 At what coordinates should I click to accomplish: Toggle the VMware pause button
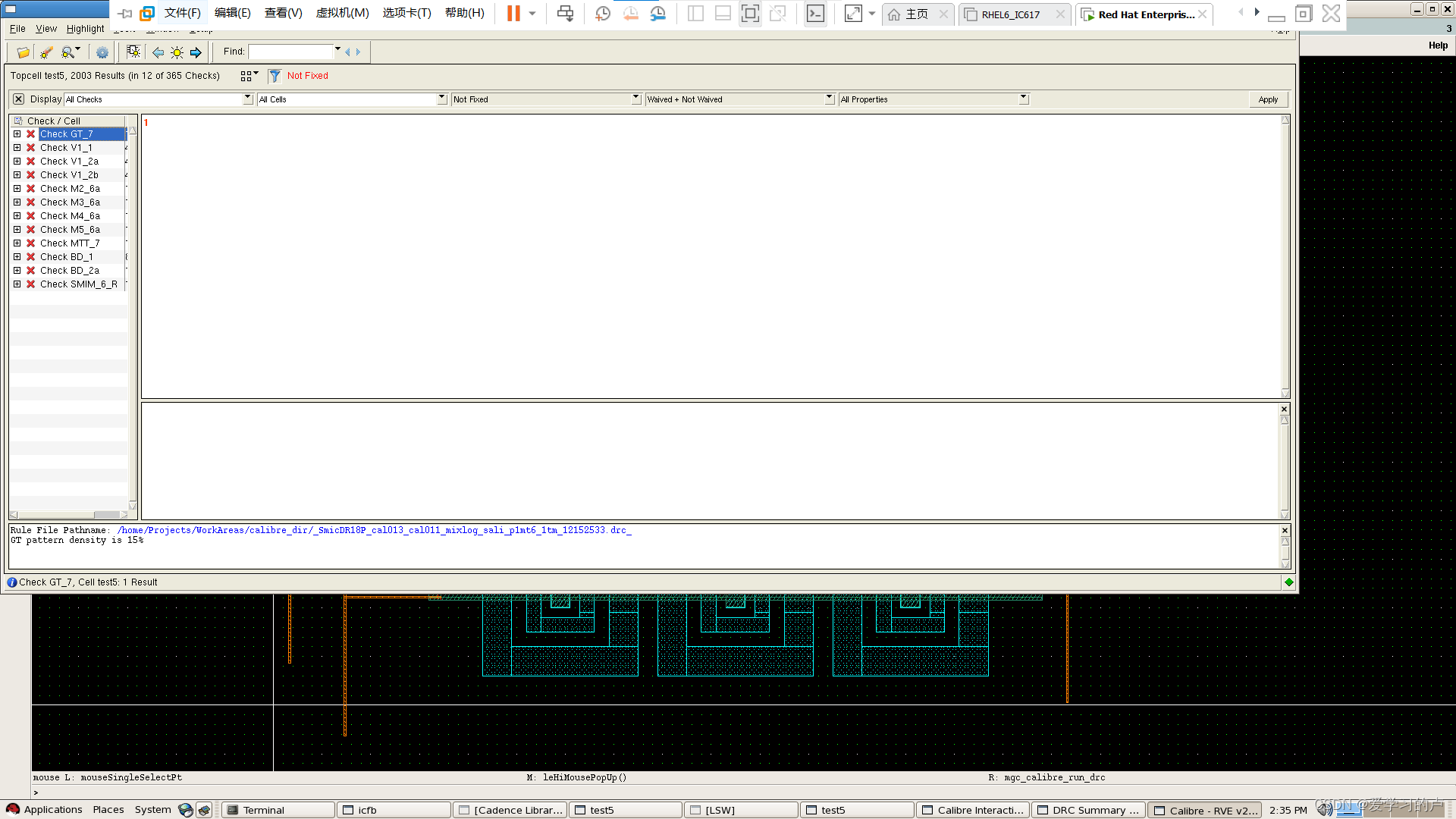point(513,14)
